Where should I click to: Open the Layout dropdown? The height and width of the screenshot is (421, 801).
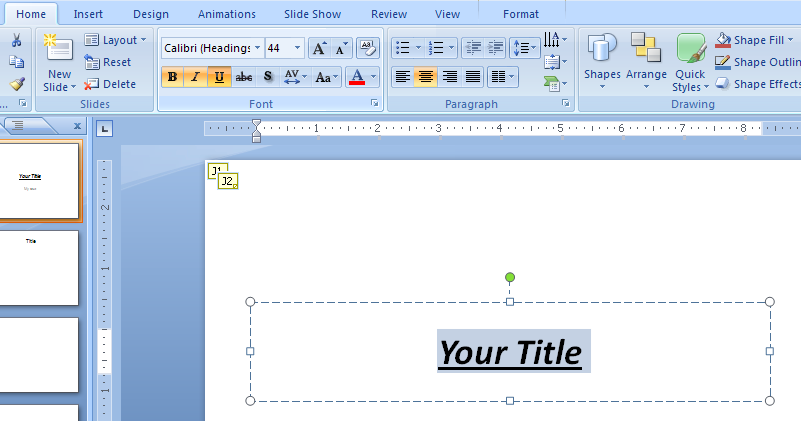(x=115, y=40)
